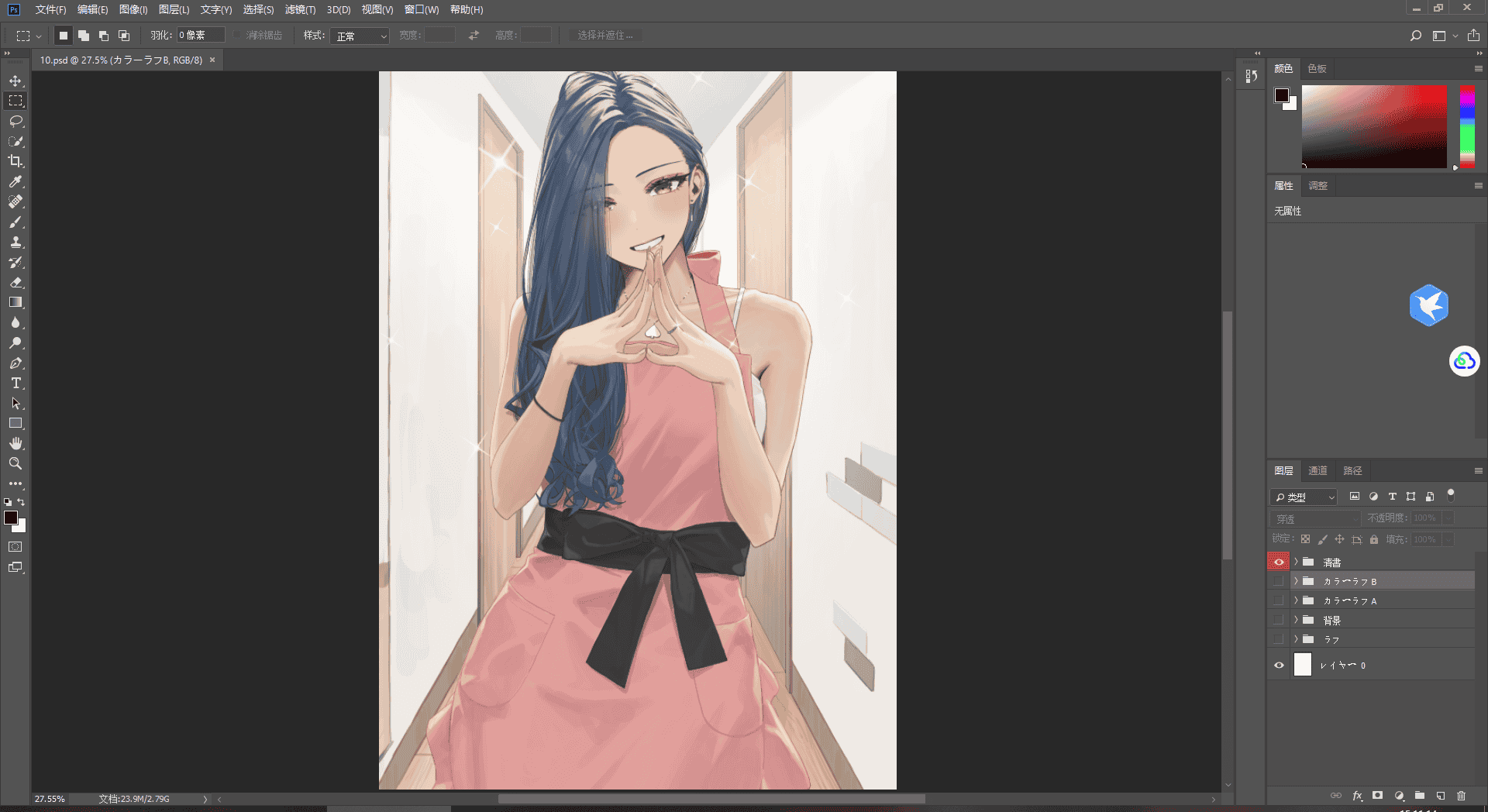
Task: Open the search icon in options bar
Action: click(1415, 36)
